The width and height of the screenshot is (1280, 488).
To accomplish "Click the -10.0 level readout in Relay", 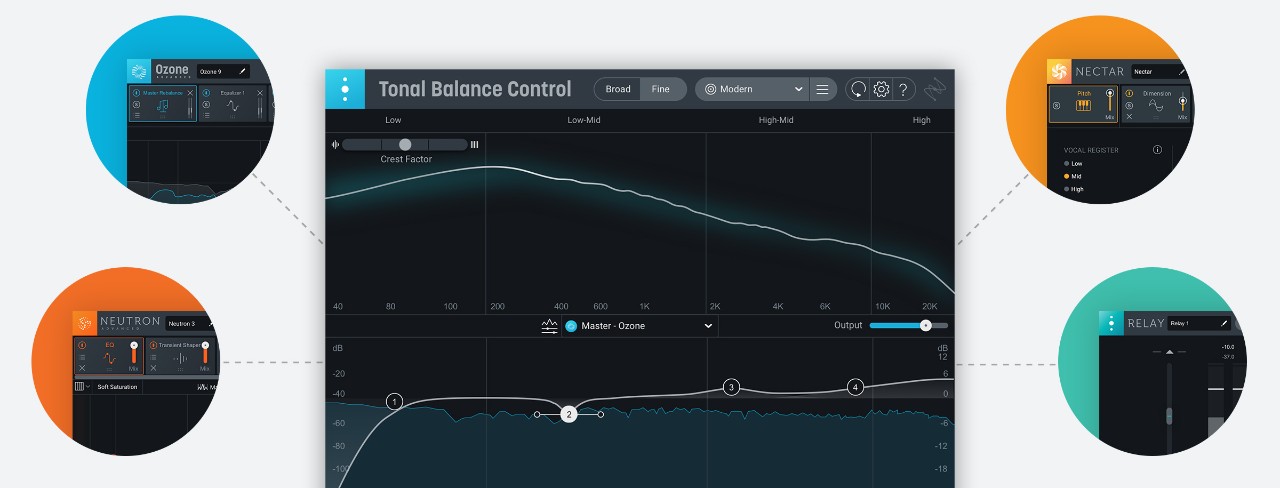I will 1228,347.
